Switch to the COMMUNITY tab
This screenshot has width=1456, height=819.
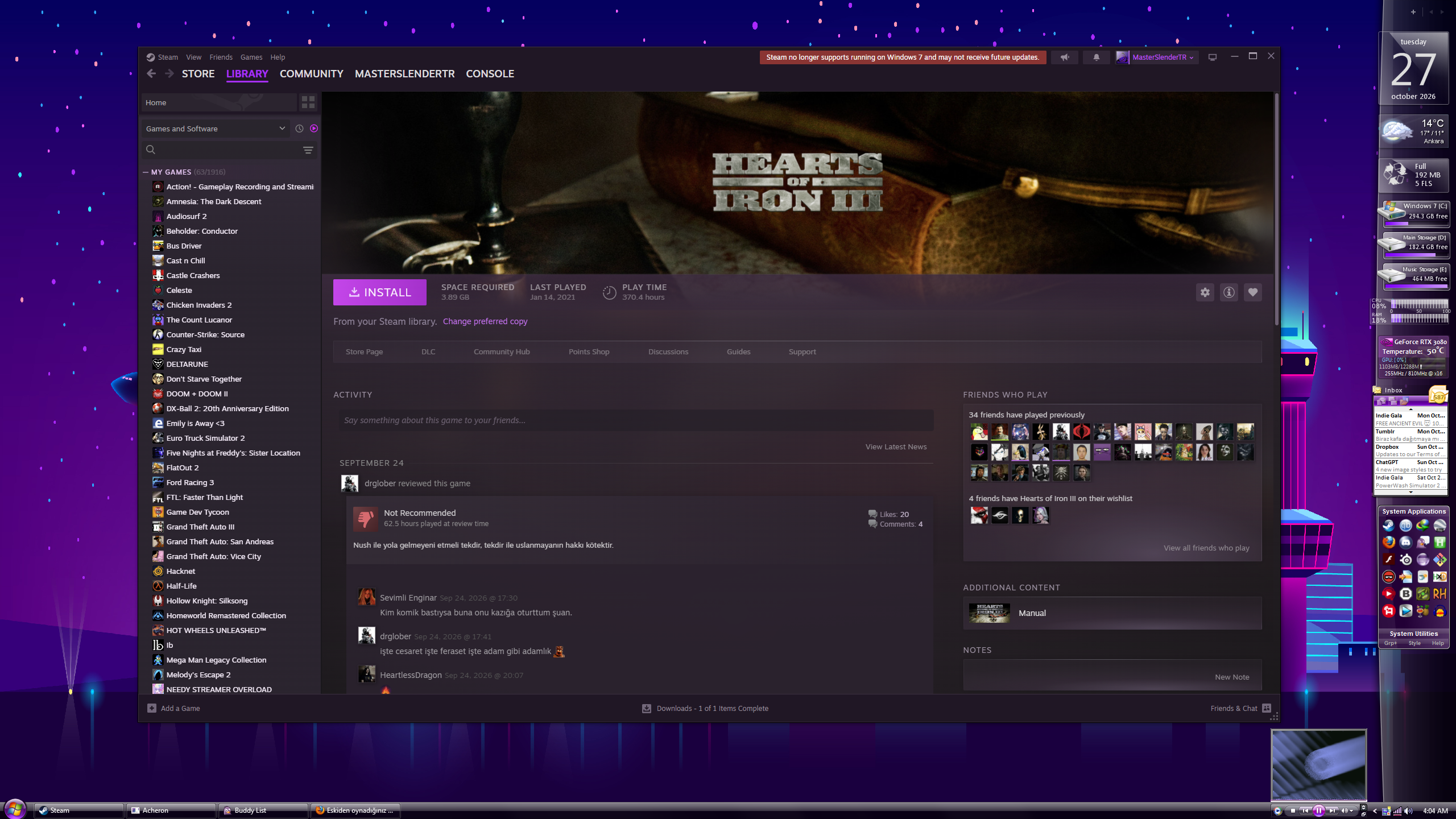pos(311,74)
